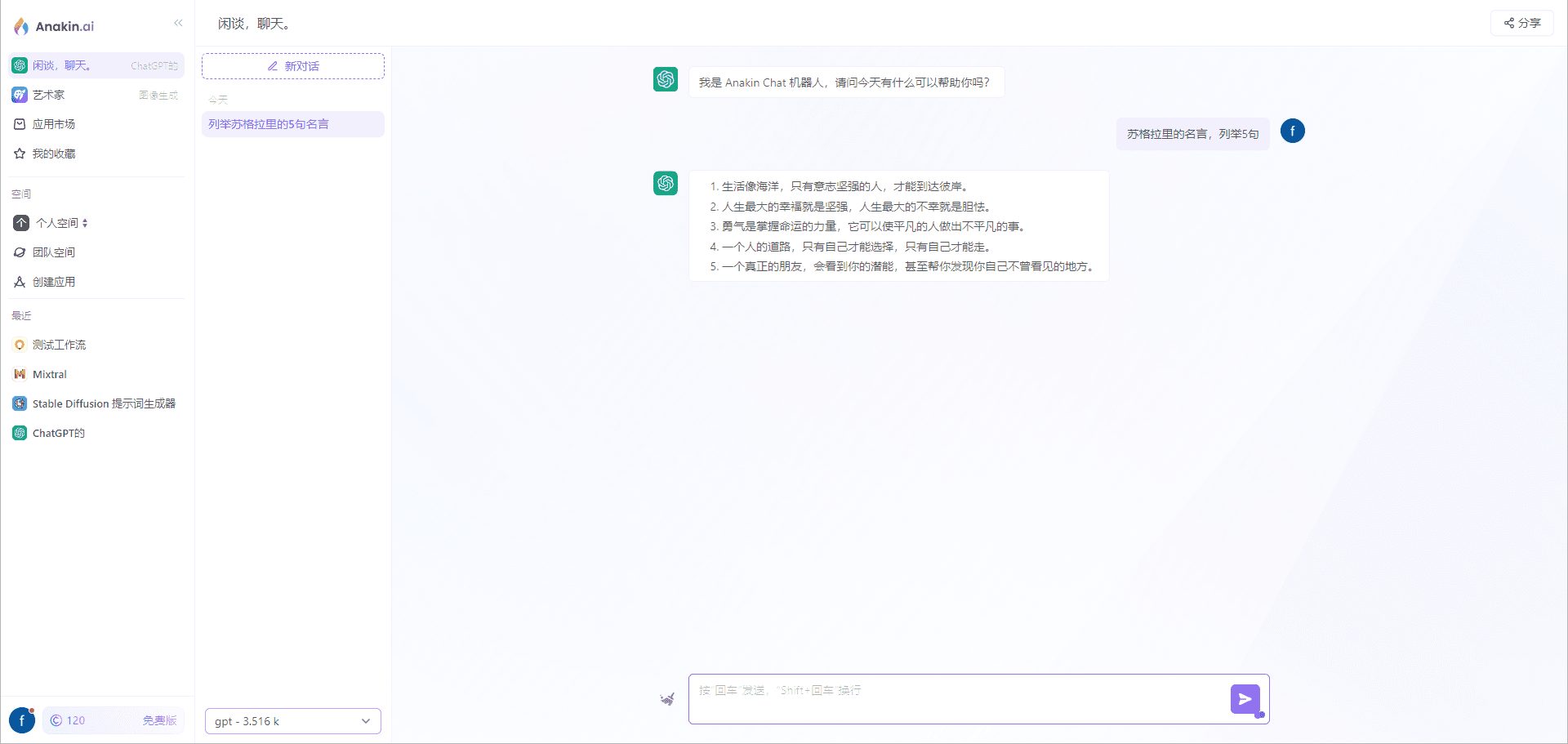Click the bot avatar beside the quotes list
The width and height of the screenshot is (1568, 744).
pyautogui.click(x=666, y=183)
